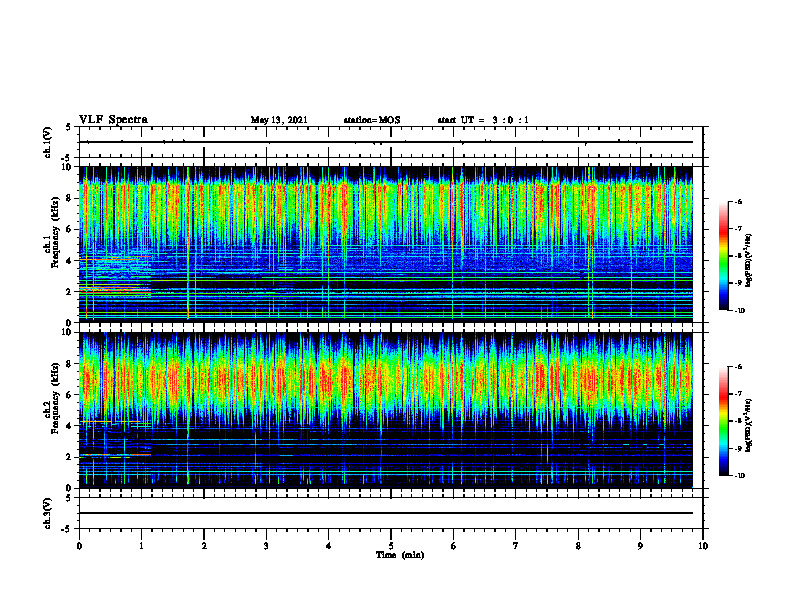
Task: Click the "ch.3(V)" waveform axis label
Action: click(x=48, y=513)
